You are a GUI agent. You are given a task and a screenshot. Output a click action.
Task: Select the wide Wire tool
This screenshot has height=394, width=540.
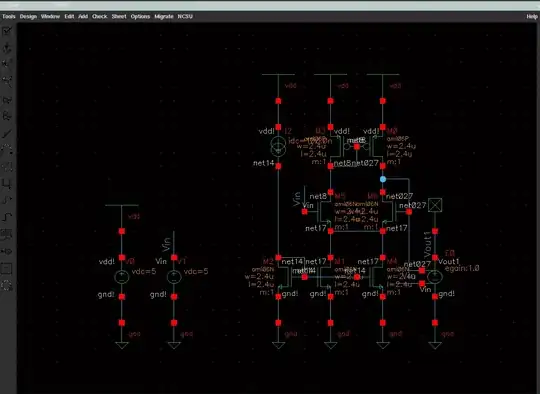click(x=7, y=217)
